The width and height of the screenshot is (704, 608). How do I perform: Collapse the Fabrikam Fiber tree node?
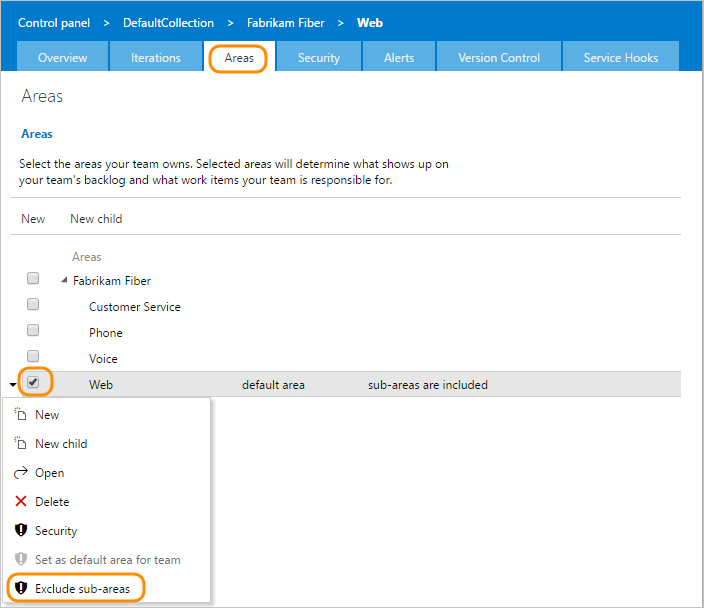click(64, 280)
